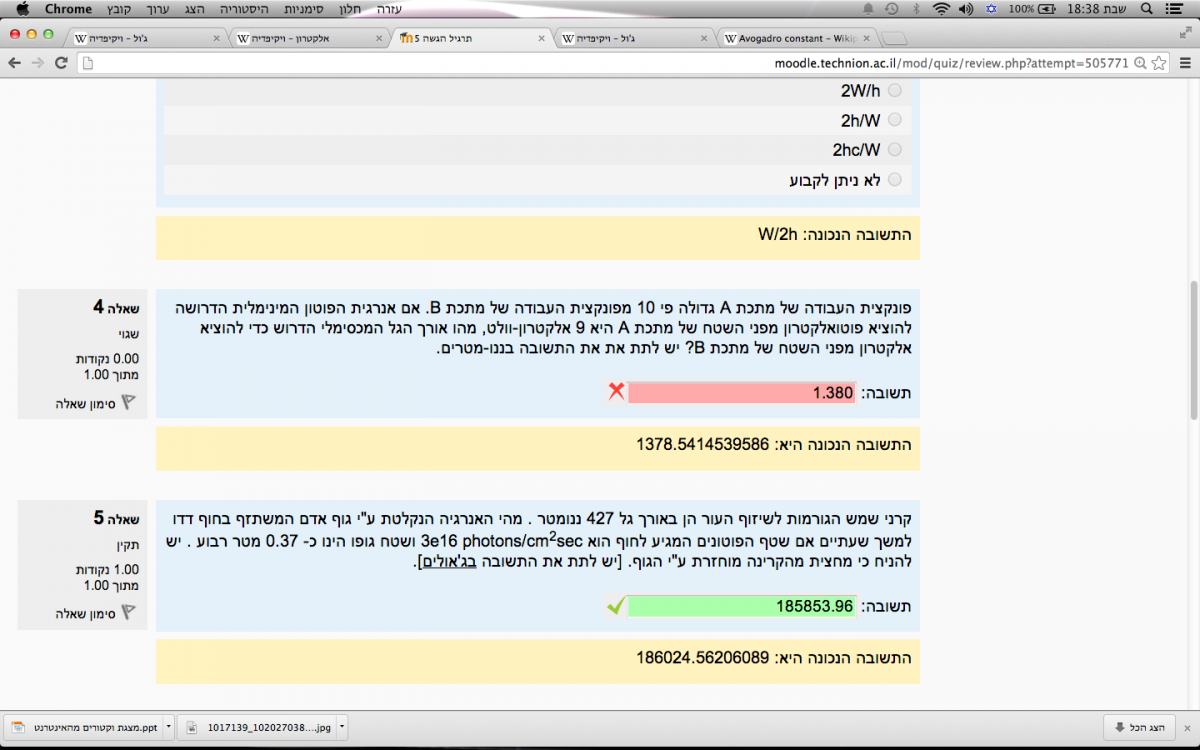Select the 2hc/W radio option
Image resolution: width=1200 pixels, height=750 pixels.
[894, 150]
